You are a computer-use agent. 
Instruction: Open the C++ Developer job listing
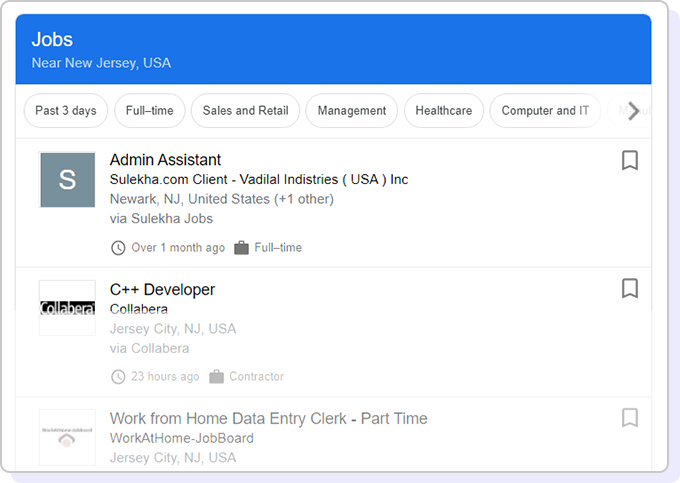[162, 290]
